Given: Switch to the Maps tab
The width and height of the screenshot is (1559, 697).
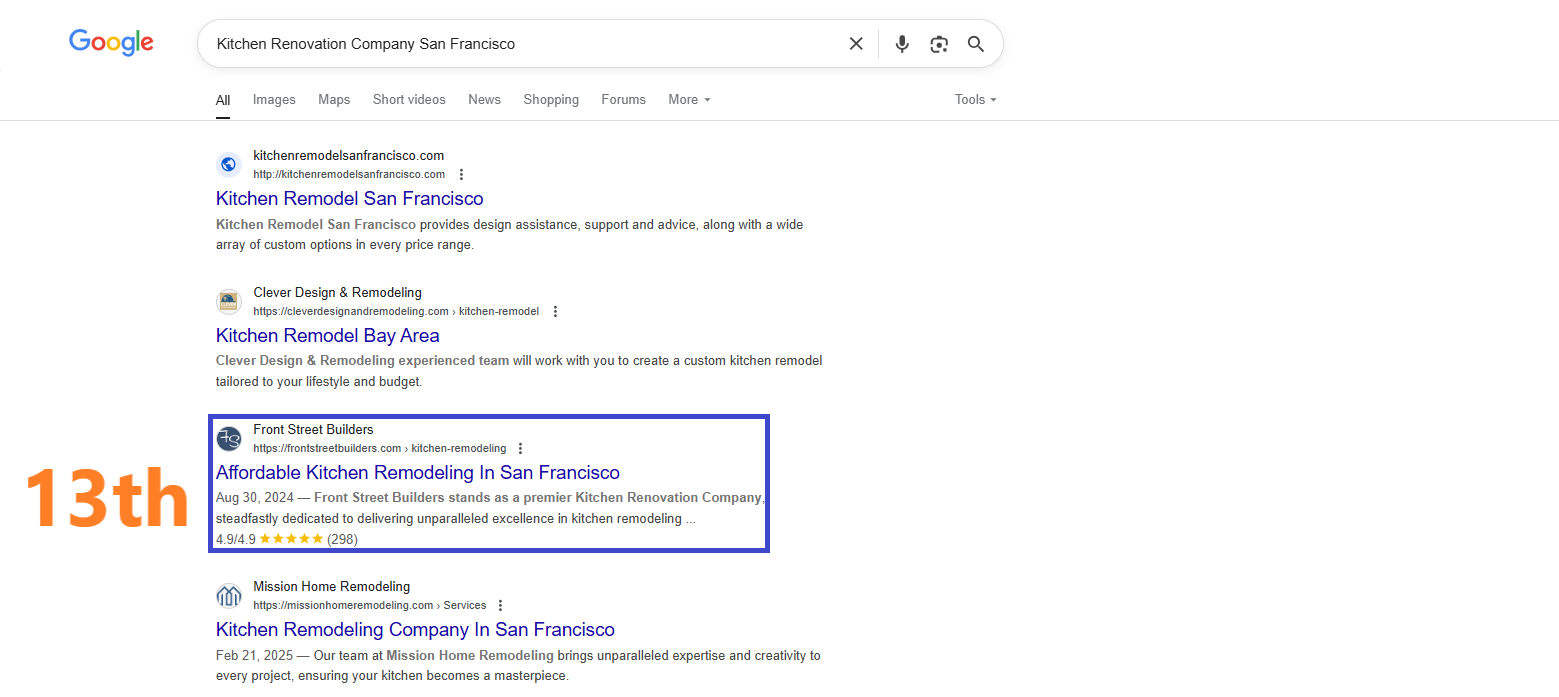Looking at the screenshot, I should (x=334, y=99).
